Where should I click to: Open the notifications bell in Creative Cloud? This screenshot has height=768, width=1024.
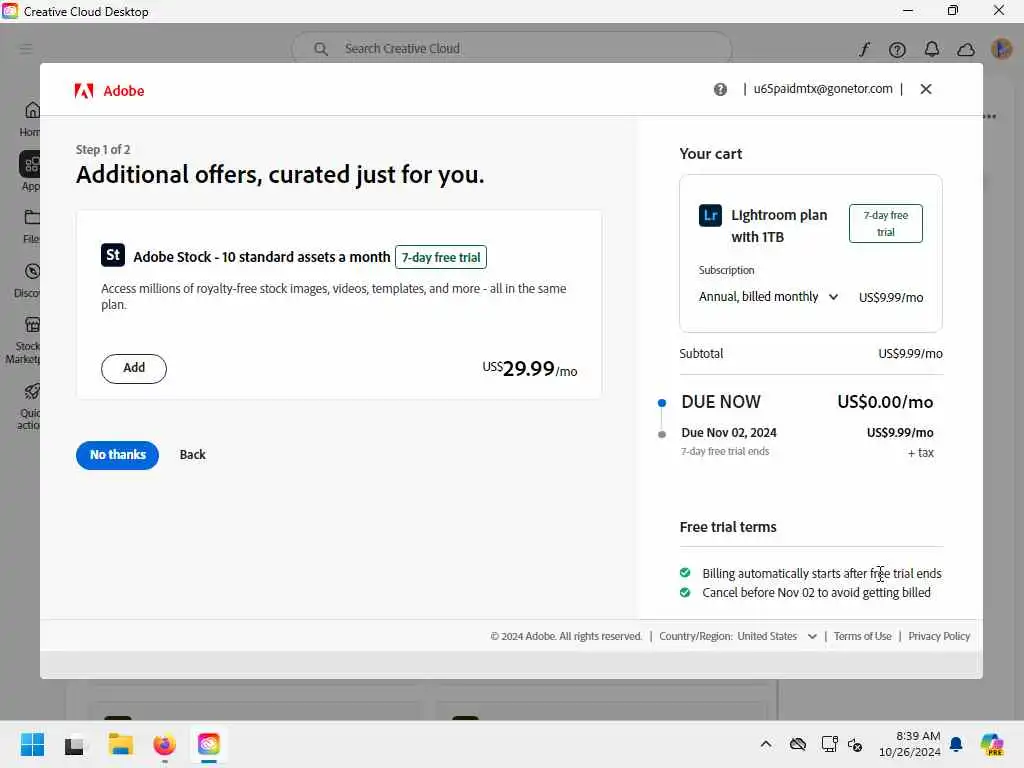tap(932, 49)
